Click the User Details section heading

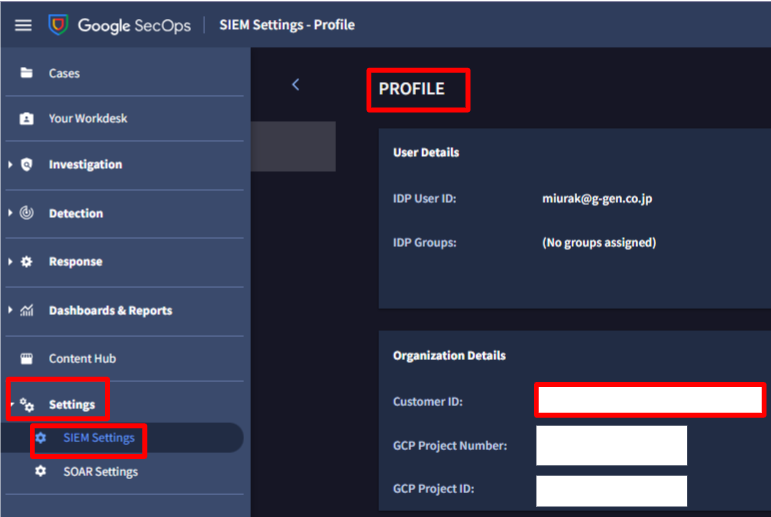tap(426, 152)
